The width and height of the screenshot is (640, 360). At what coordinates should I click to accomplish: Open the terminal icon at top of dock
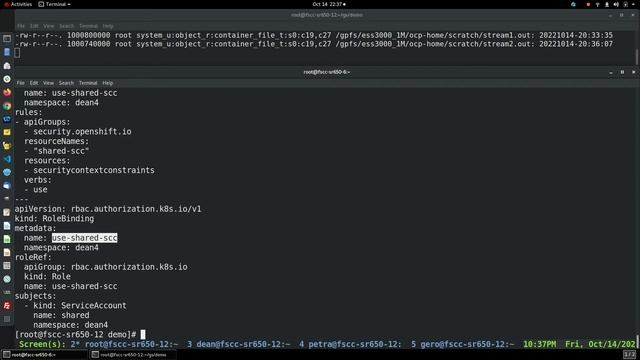click(x=7, y=39)
